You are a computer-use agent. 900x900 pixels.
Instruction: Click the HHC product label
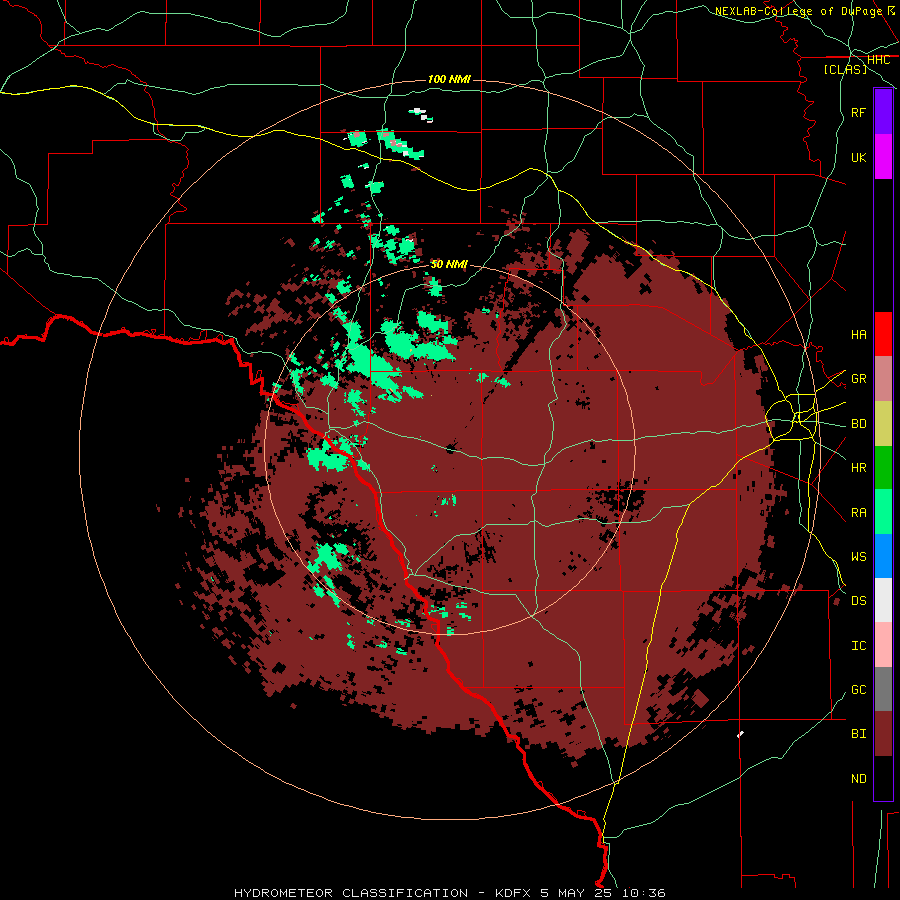coord(878,60)
